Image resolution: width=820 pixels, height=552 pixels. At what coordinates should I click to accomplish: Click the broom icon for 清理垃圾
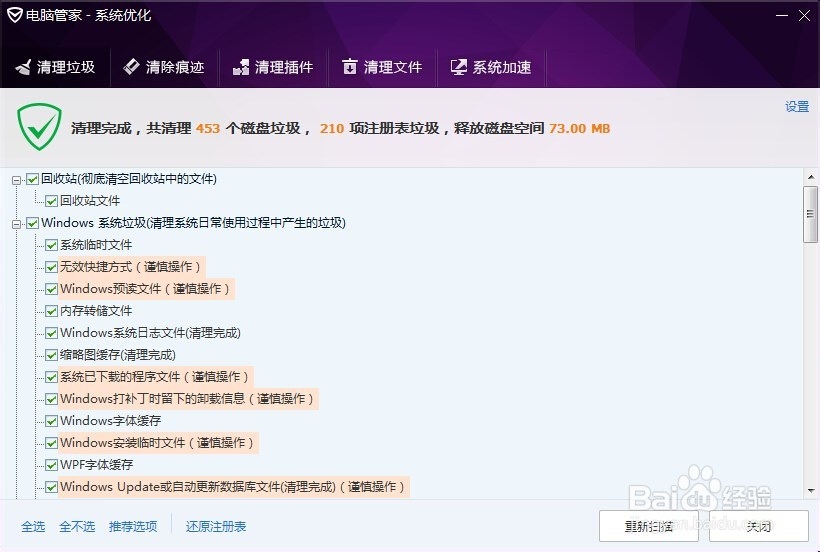(23, 67)
